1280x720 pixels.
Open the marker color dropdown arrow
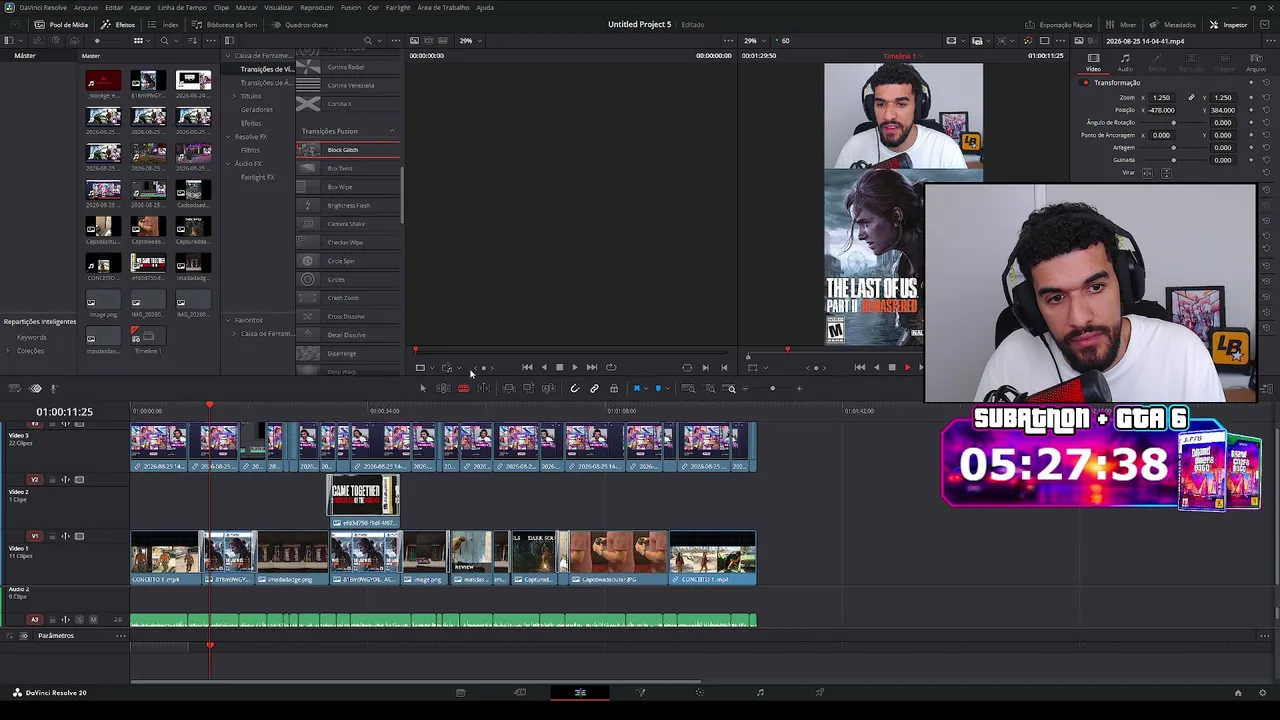pos(667,388)
